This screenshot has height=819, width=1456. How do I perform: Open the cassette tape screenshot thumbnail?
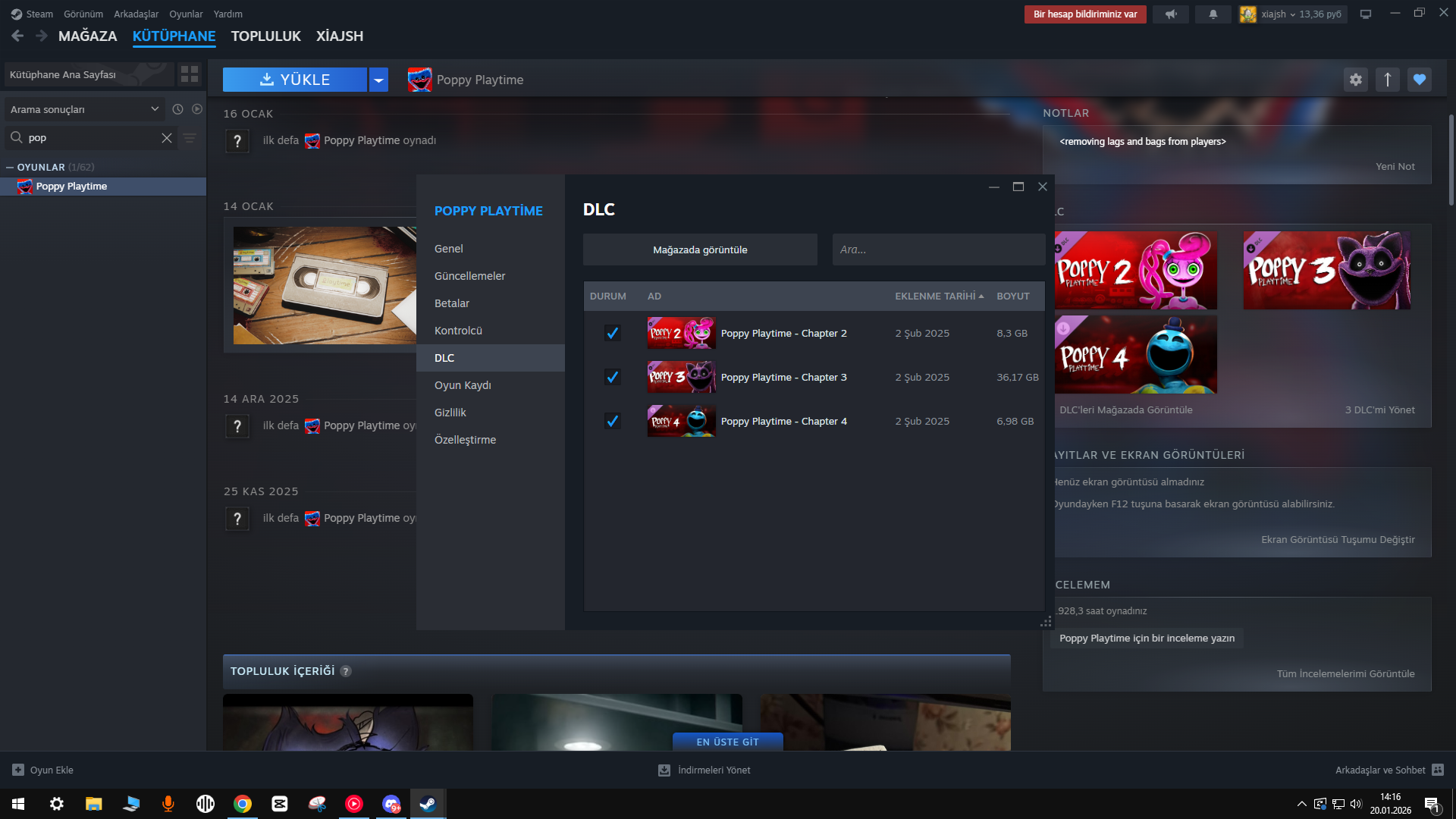click(325, 285)
